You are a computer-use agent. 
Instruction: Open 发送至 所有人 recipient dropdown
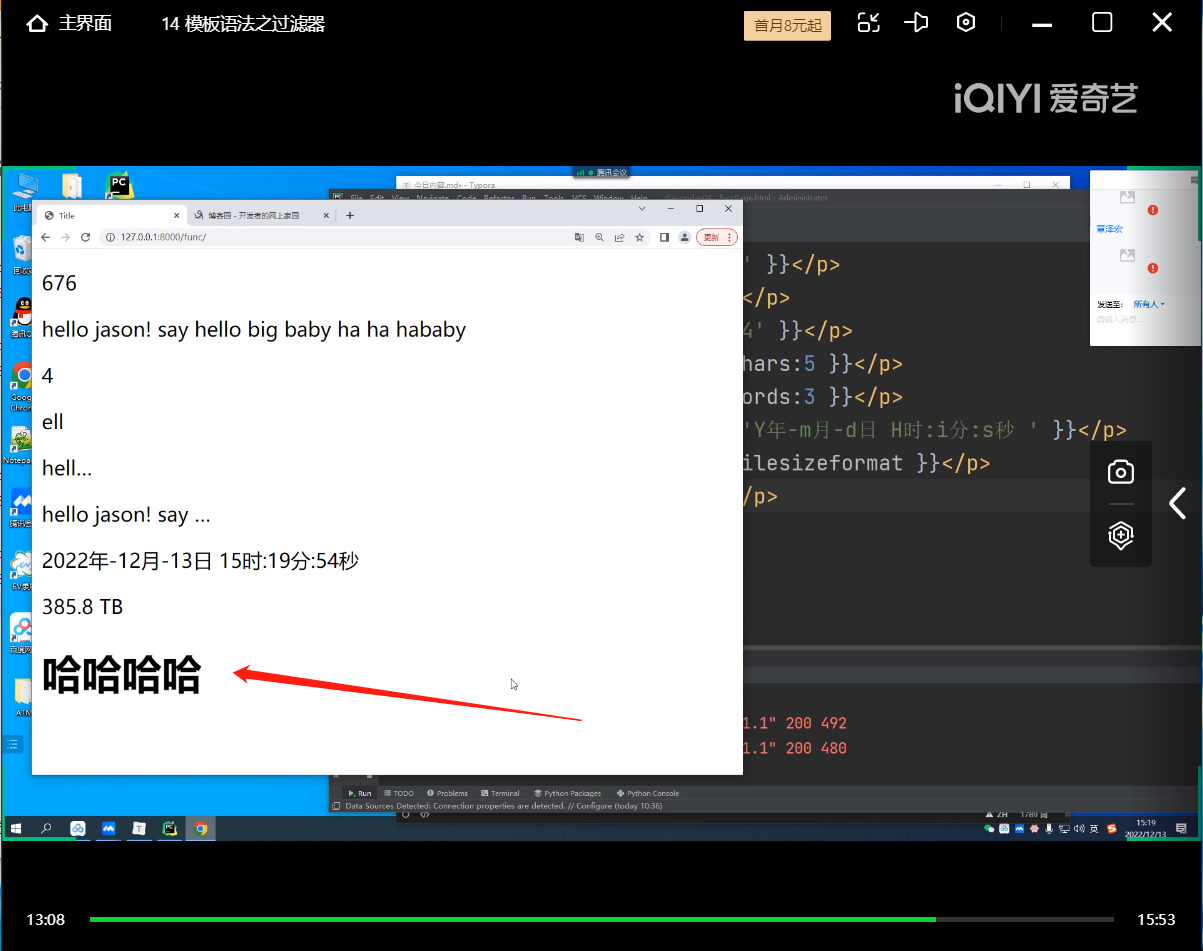click(x=1149, y=304)
